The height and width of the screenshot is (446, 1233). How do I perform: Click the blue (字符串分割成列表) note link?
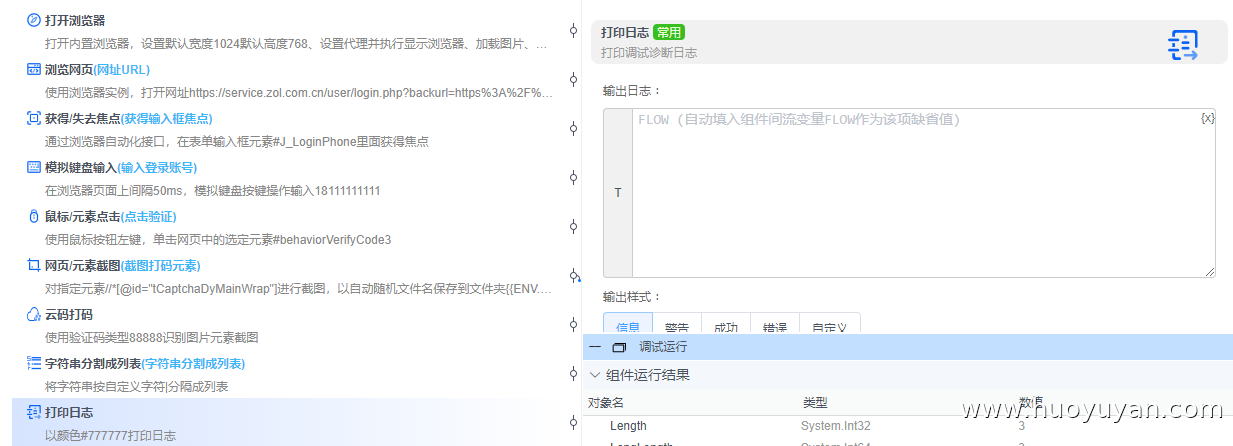pos(193,363)
